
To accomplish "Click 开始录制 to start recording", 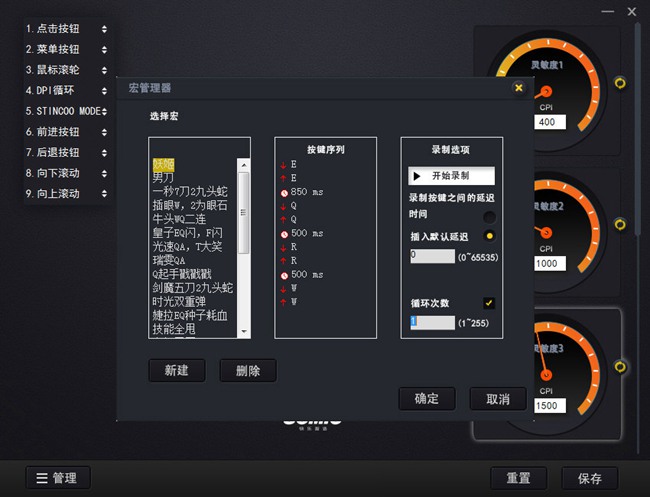I will pyautogui.click(x=451, y=176).
